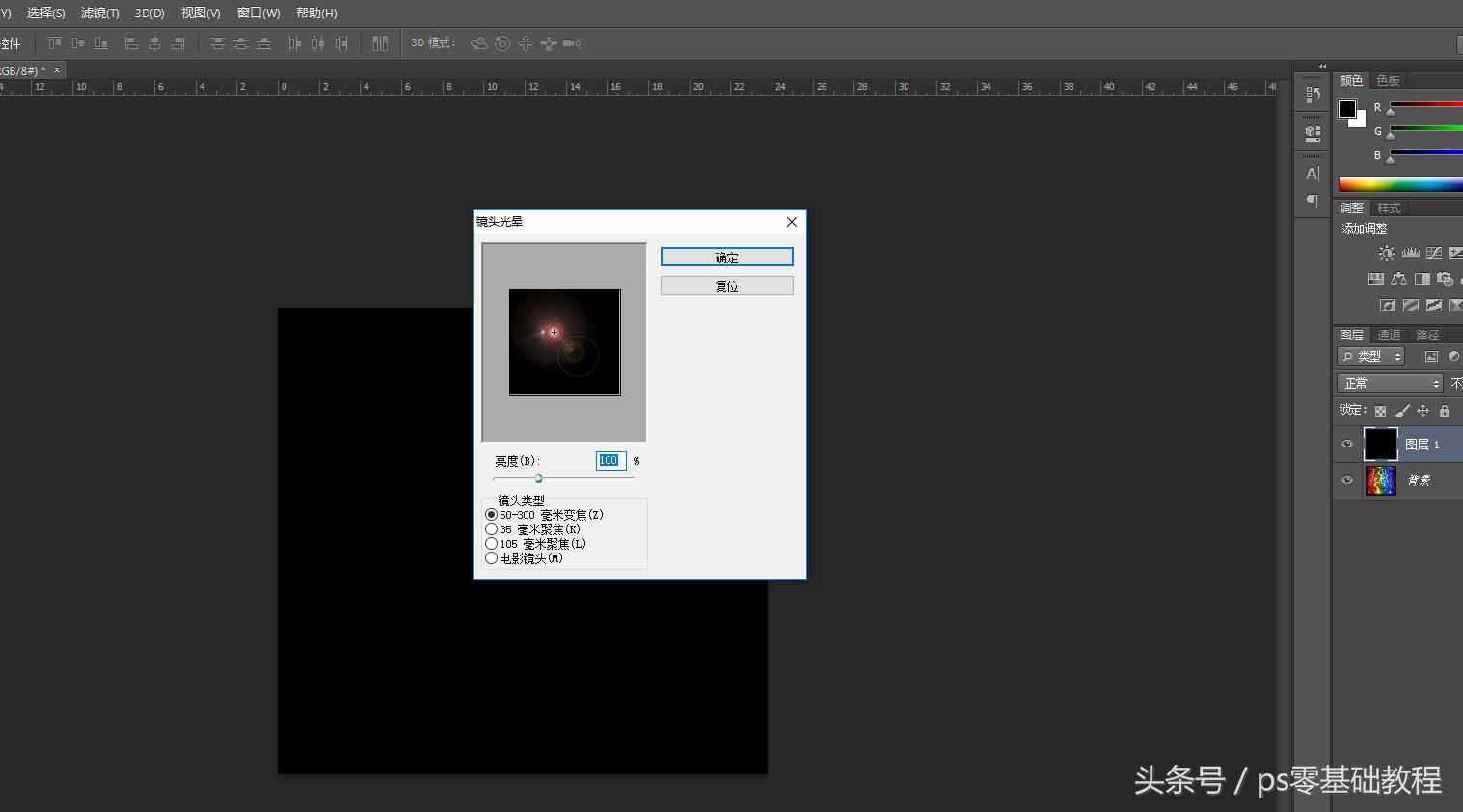The width and height of the screenshot is (1463, 812).
Task: Open the blend mode dropdown showing 正常
Action: point(1390,384)
